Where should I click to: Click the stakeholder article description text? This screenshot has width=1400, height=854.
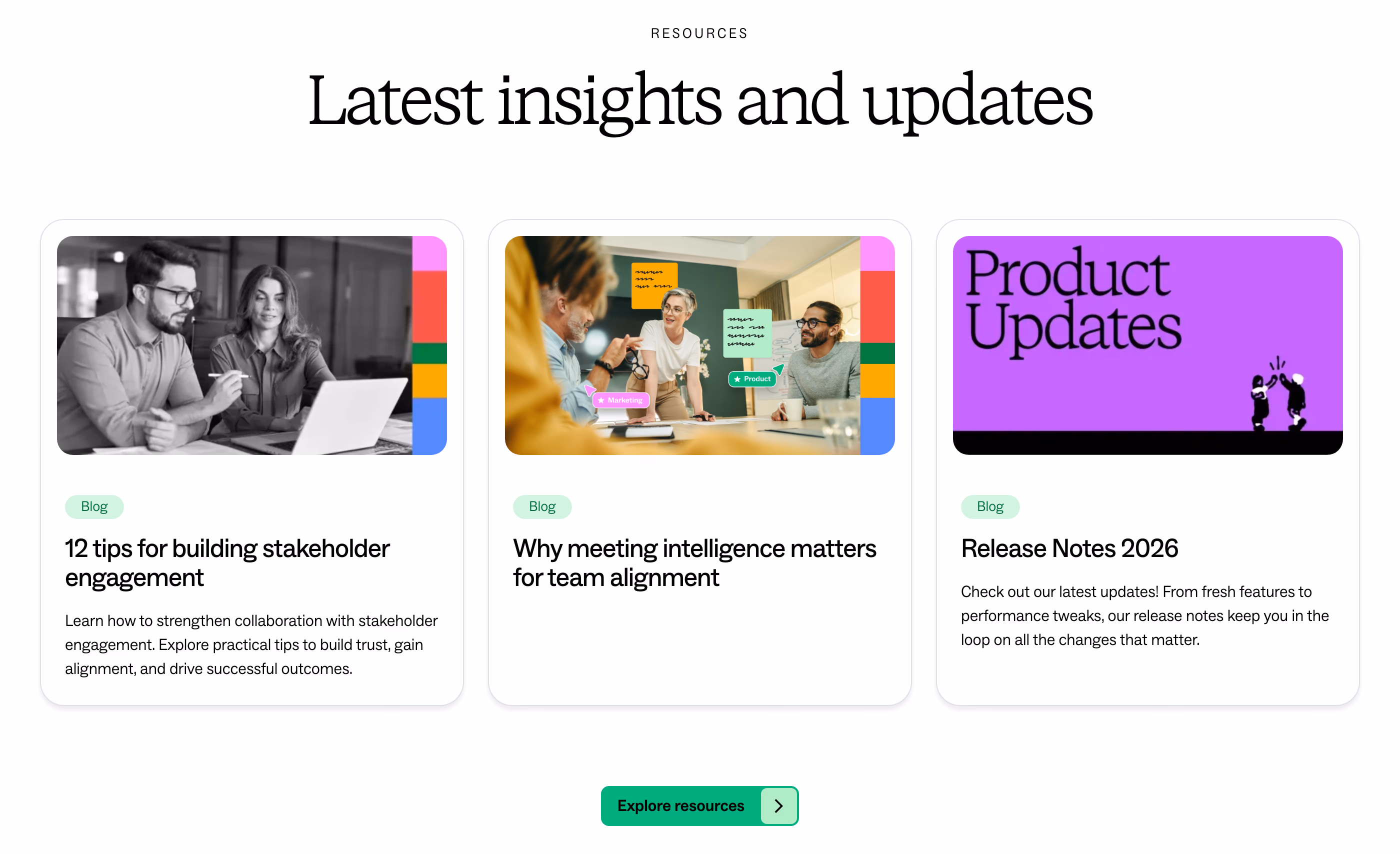251,645
